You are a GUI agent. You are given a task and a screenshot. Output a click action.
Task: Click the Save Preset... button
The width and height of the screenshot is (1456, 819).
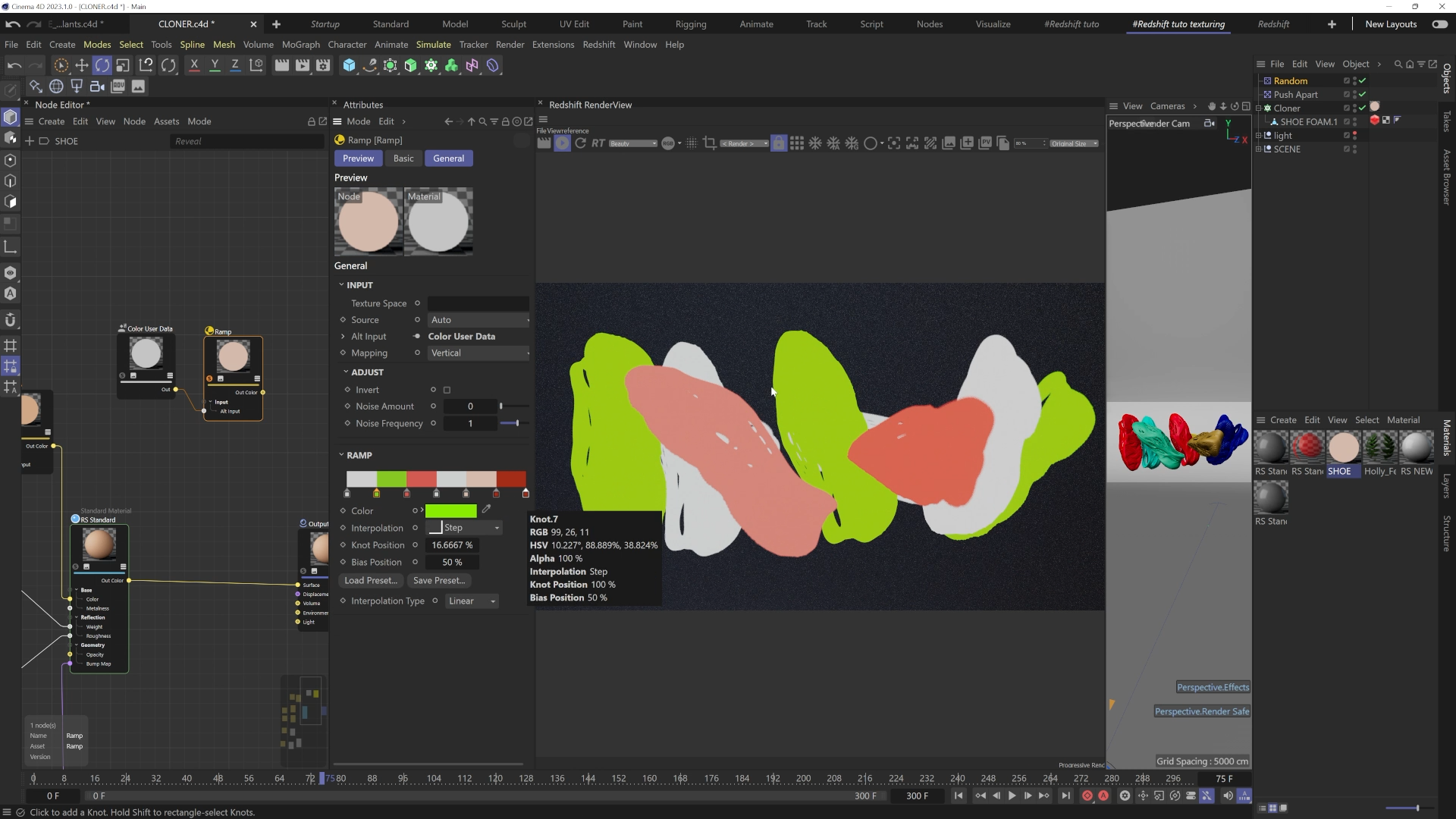click(439, 581)
